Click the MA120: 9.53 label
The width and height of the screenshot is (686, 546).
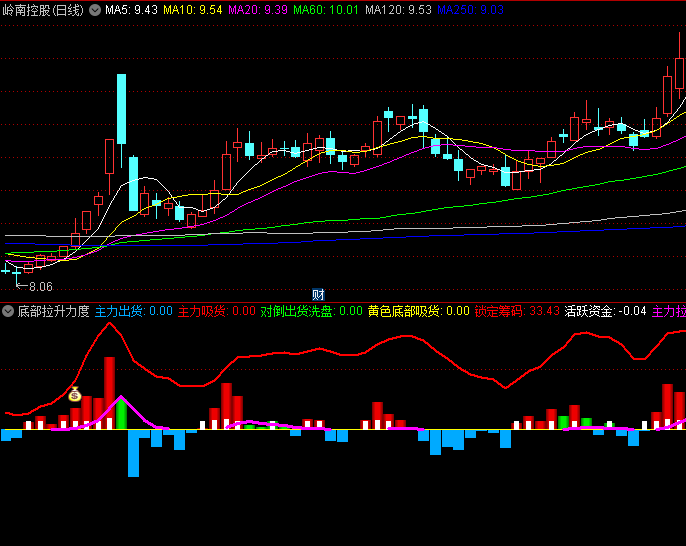pos(398,10)
